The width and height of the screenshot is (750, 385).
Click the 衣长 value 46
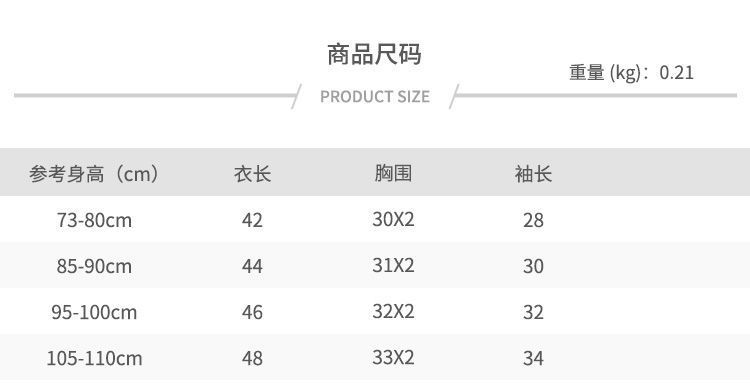pos(252,312)
